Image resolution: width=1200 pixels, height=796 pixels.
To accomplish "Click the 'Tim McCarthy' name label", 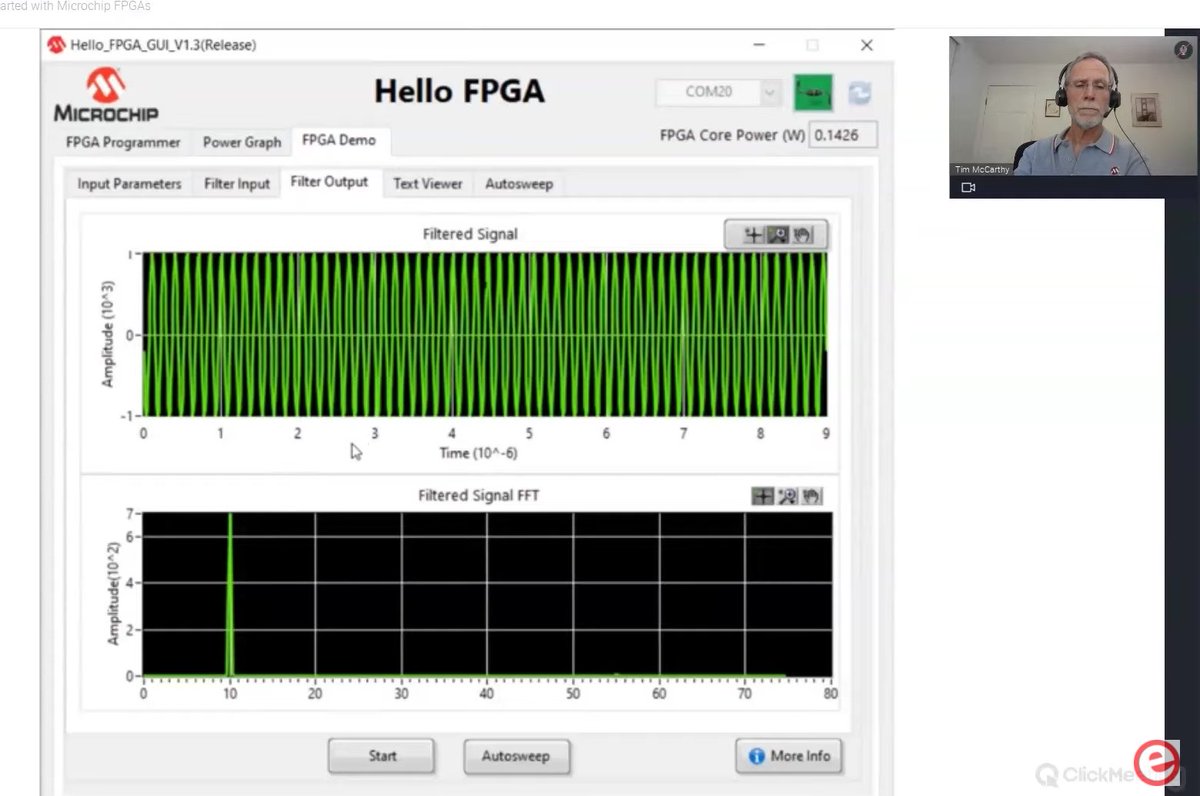I will tap(982, 170).
